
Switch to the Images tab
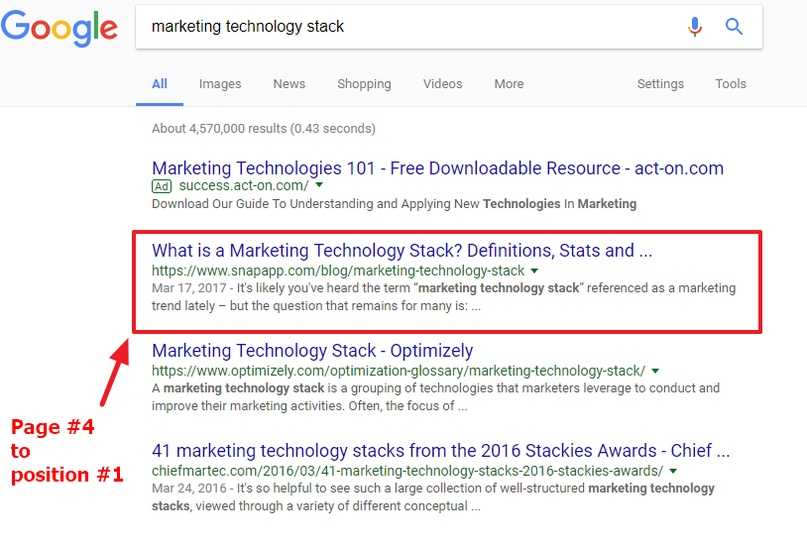click(x=218, y=84)
